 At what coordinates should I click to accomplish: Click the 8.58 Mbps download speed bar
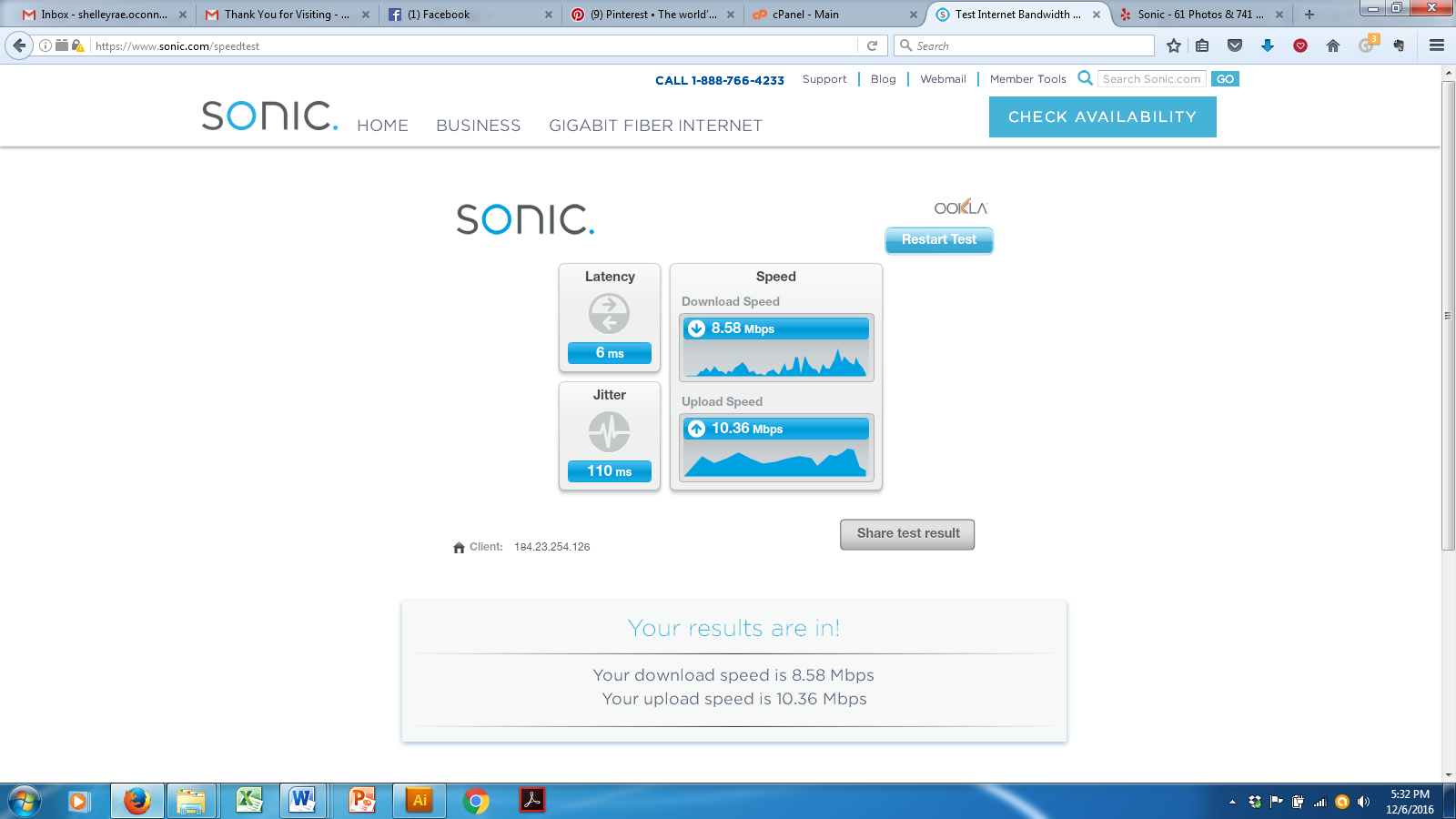pyautogui.click(x=776, y=329)
